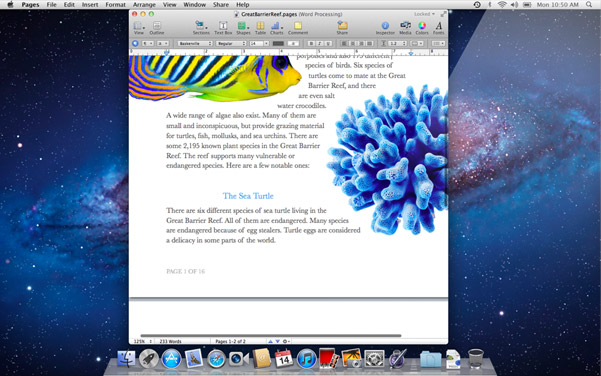Open Calendar from the Dock
Viewport: 601px width, 376px height.
point(284,358)
